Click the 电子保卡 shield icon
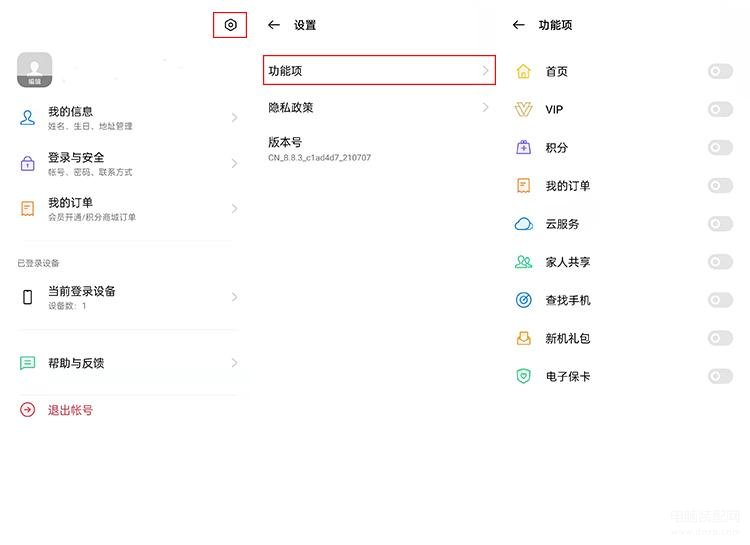The image size is (750, 545). tap(524, 376)
